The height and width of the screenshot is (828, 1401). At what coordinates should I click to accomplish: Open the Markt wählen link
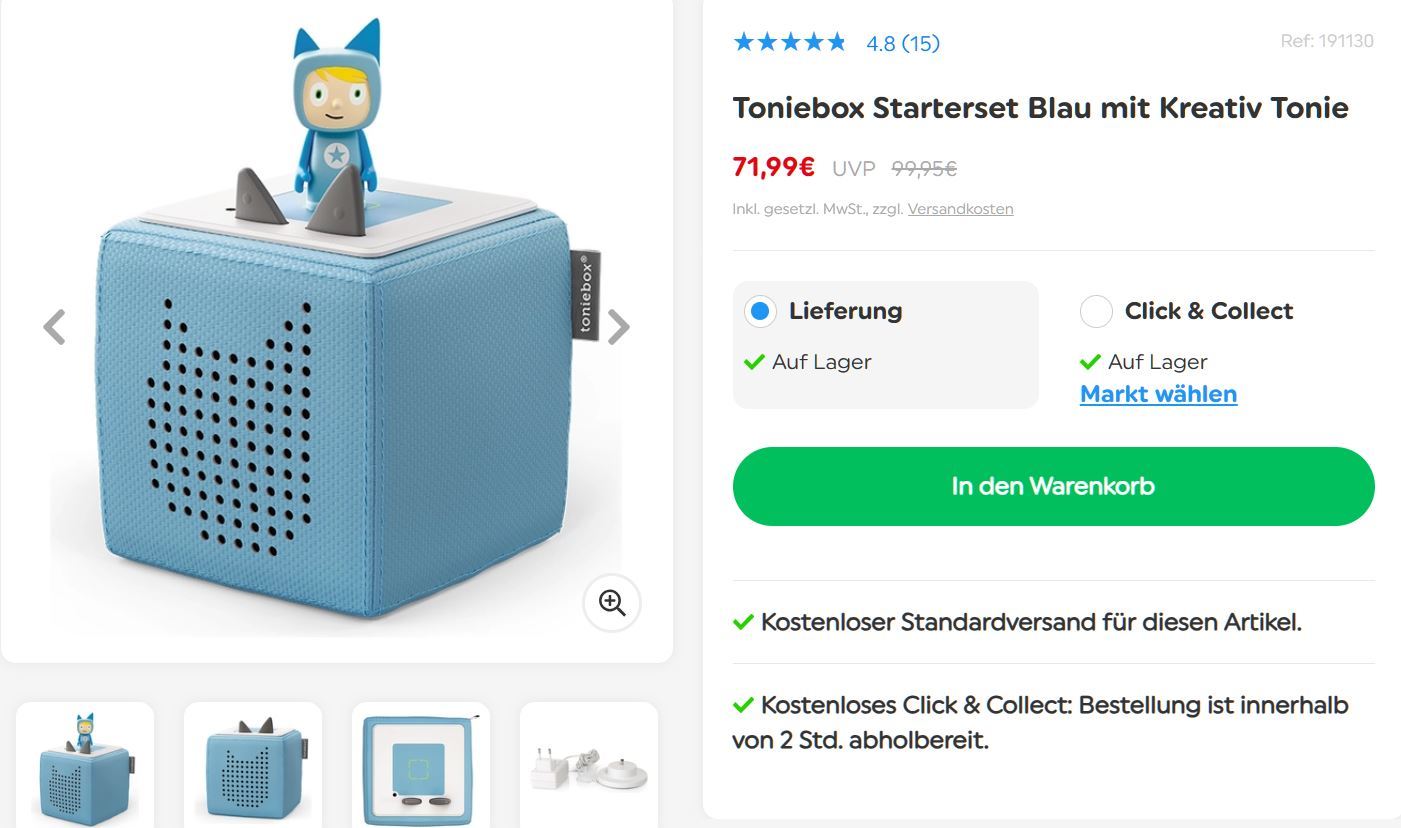click(1158, 394)
